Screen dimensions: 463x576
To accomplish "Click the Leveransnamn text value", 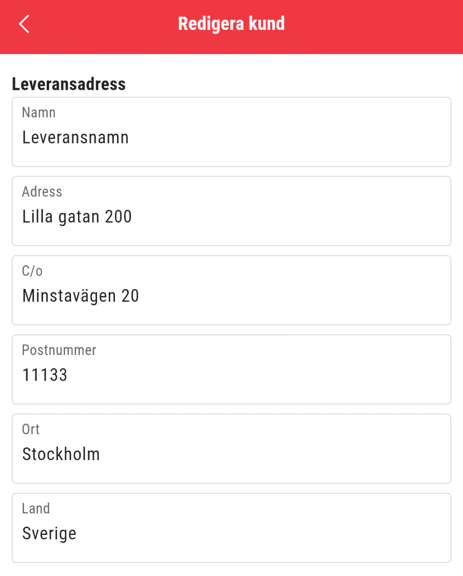I will pyautogui.click(x=75, y=137).
